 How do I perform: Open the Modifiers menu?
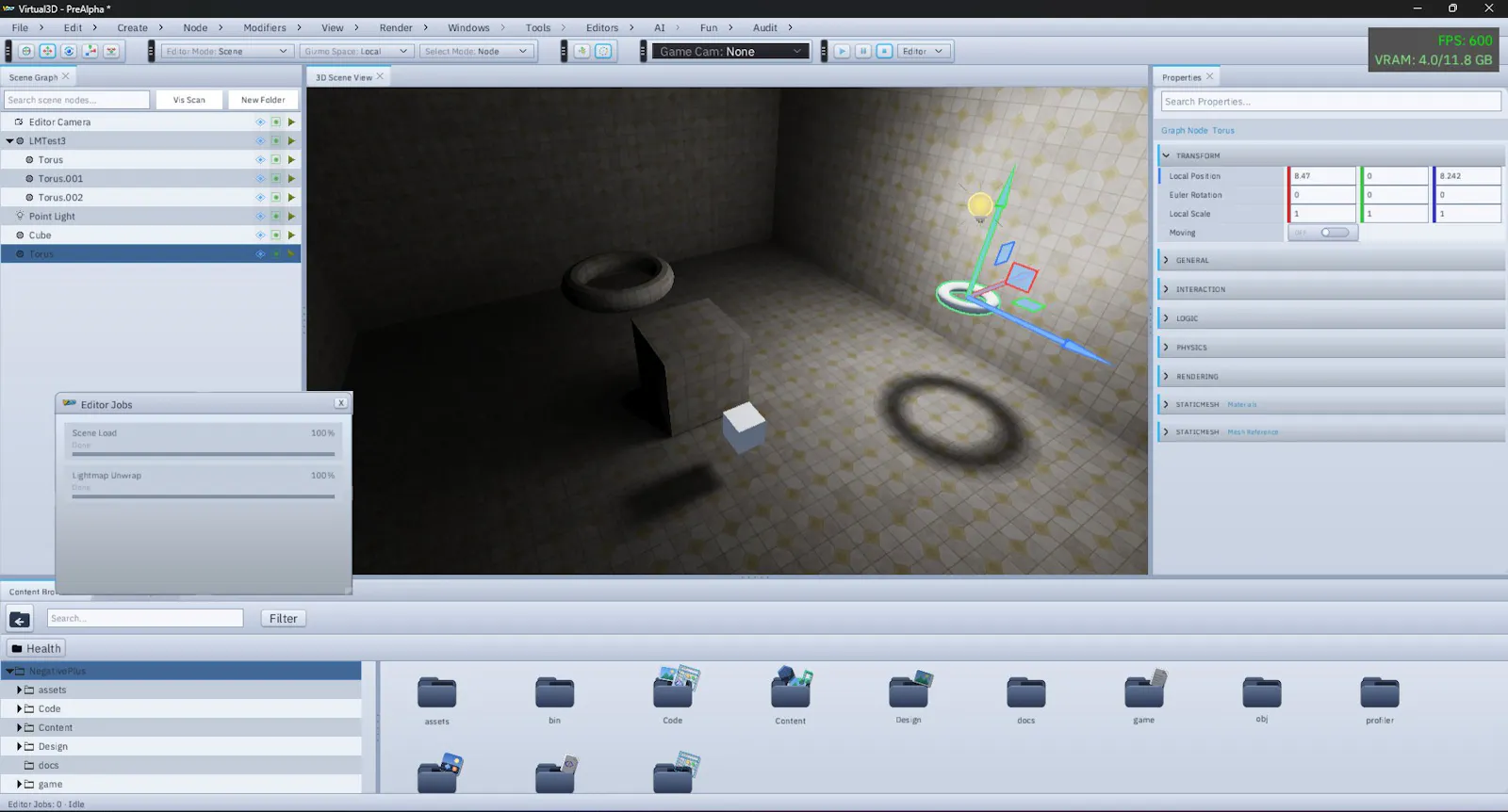[265, 27]
